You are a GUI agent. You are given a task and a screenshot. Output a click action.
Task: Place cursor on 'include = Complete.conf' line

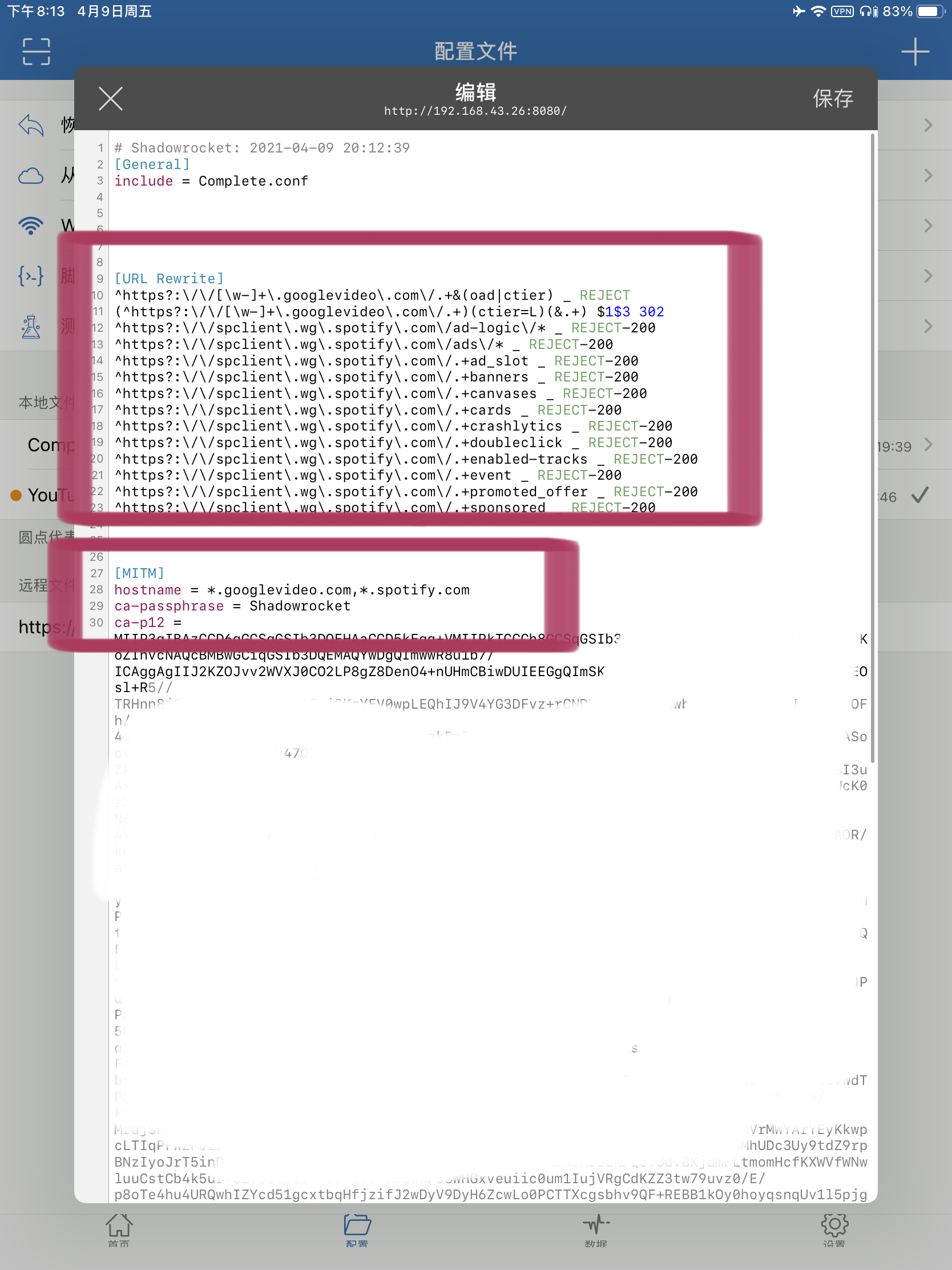coord(211,182)
